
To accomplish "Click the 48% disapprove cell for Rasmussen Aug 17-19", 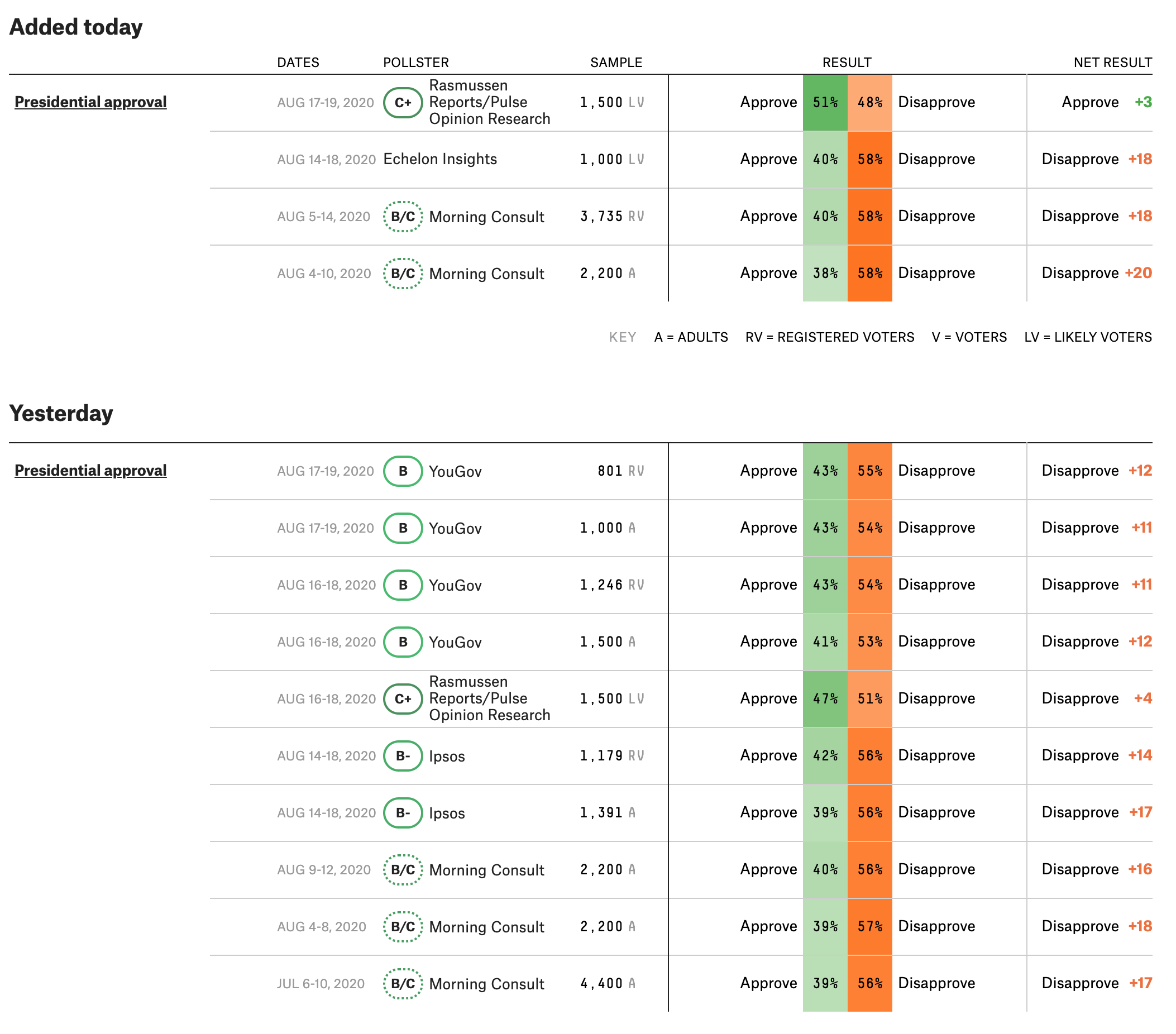I will (x=870, y=102).
